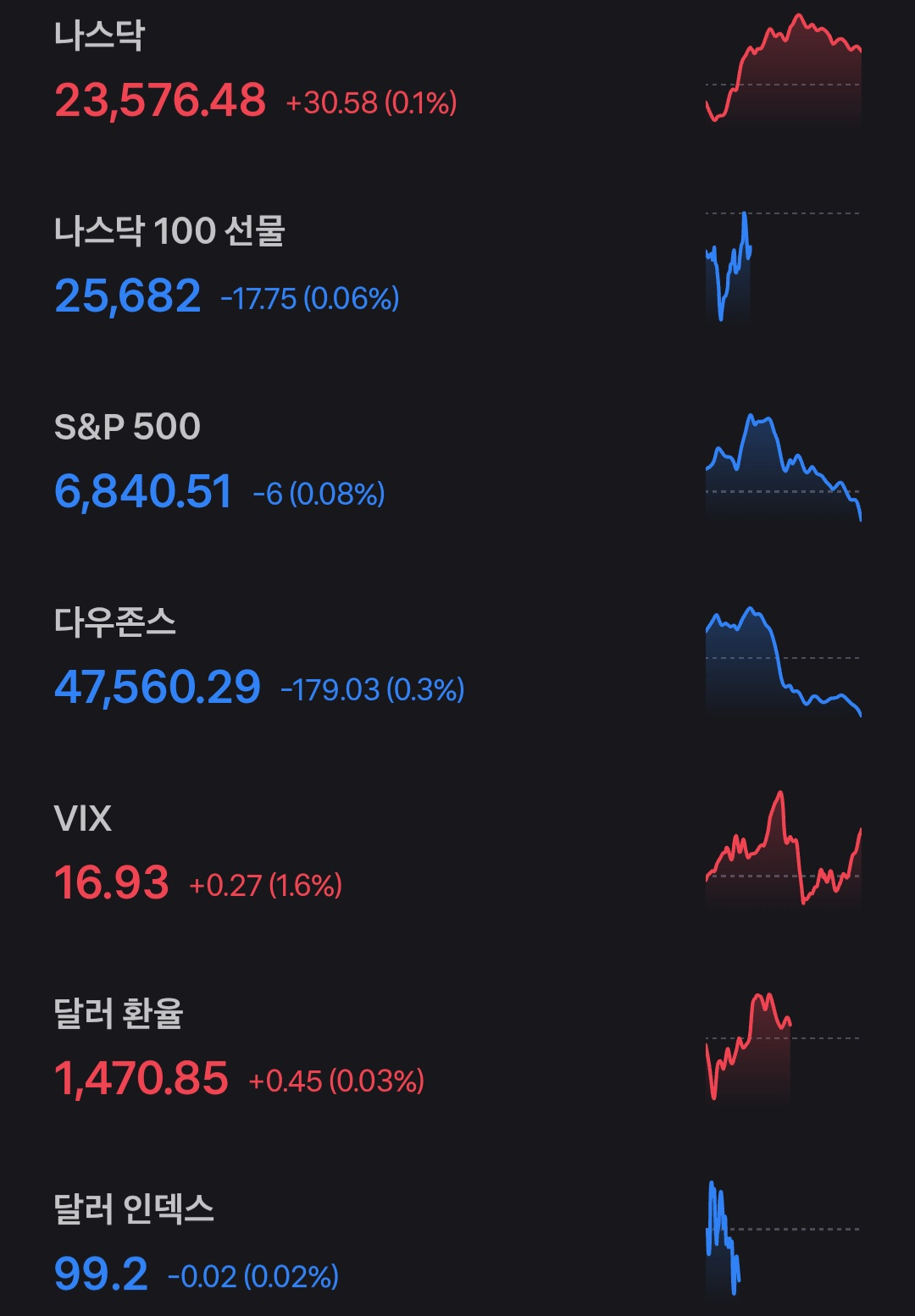Viewport: 915px width, 1316px height.
Task: Open the 달러 환율 mini chart
Action: tap(749, 1046)
